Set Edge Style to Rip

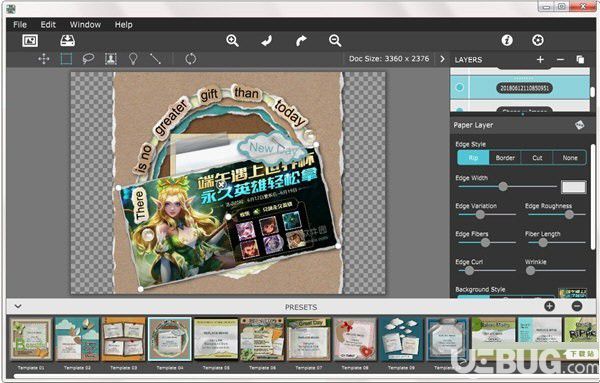473,158
